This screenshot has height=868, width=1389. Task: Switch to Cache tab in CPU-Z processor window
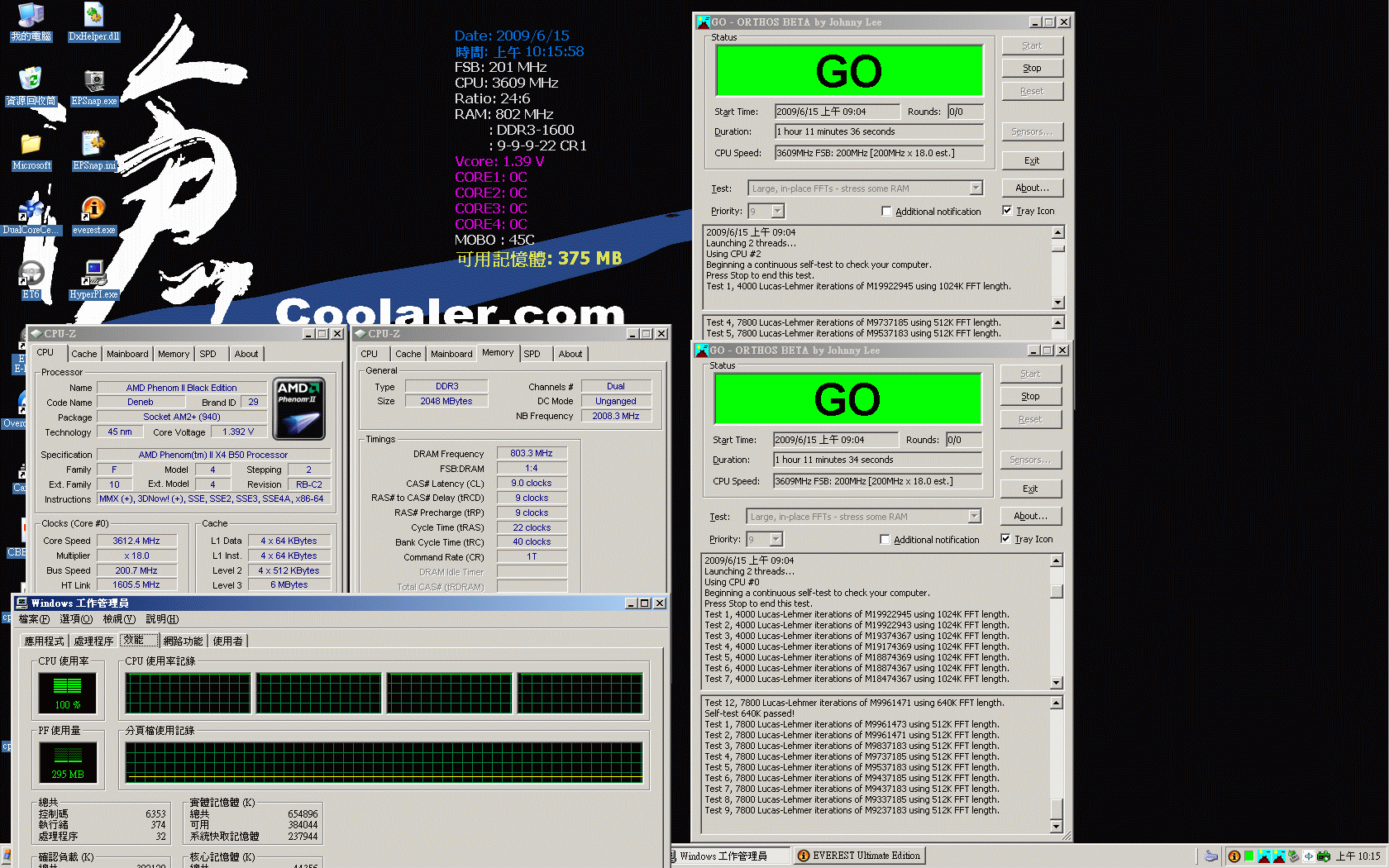click(84, 354)
